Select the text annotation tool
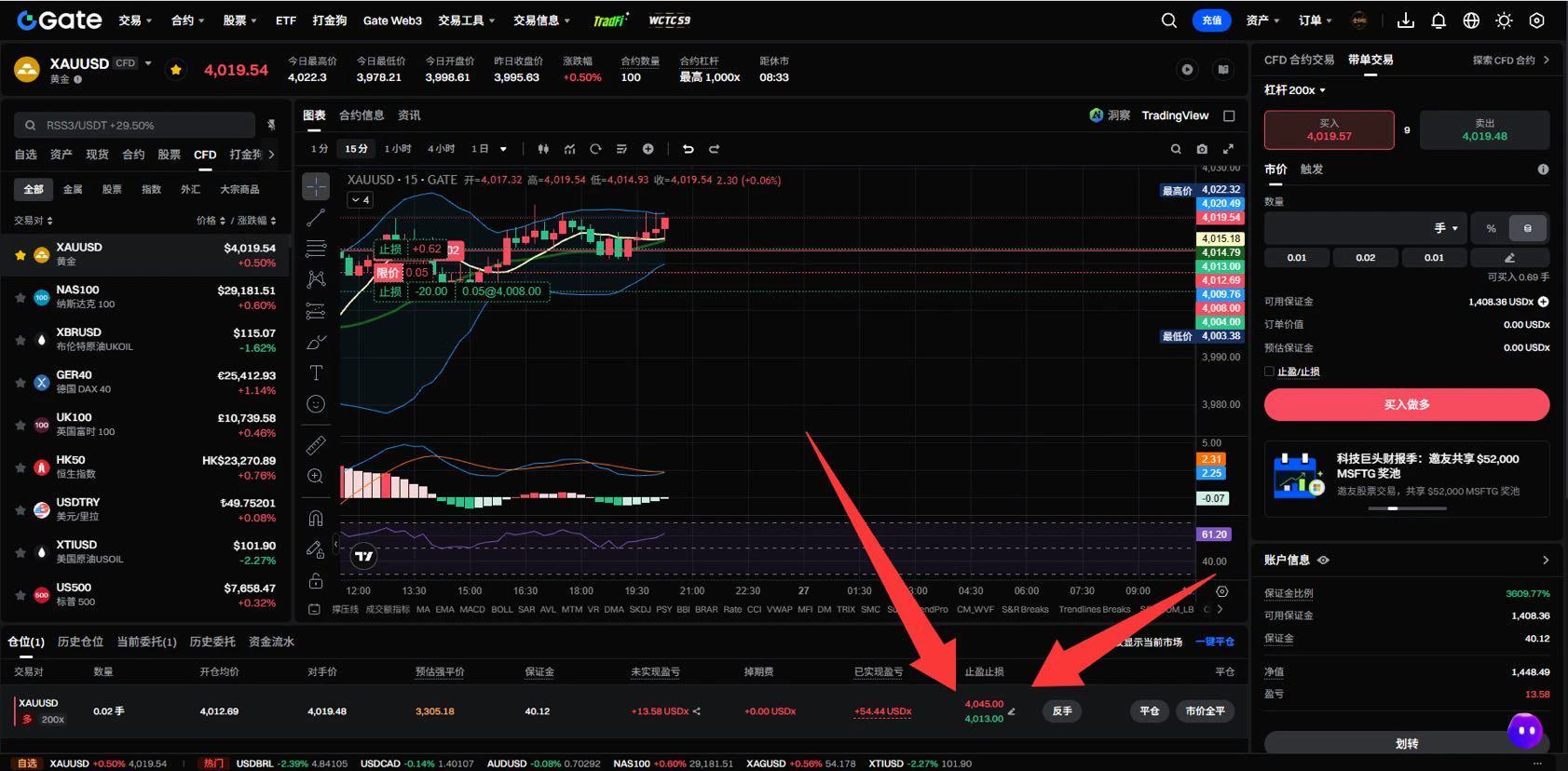The height and width of the screenshot is (771, 1568). [x=316, y=372]
